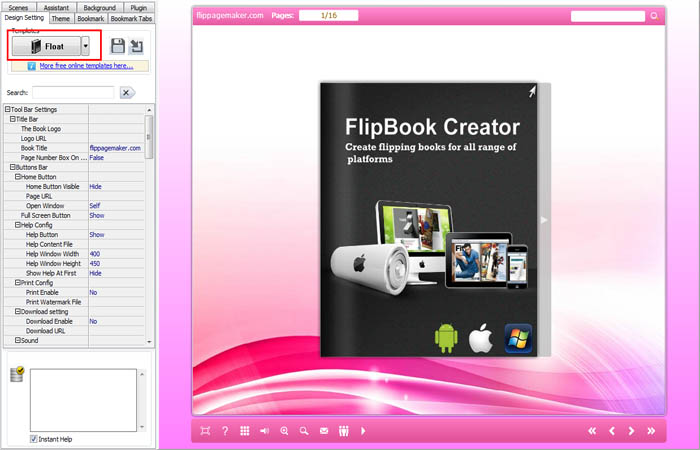Viewport: 700px width, 450px height.
Task: Start auto flip play icon
Action: click(x=363, y=431)
